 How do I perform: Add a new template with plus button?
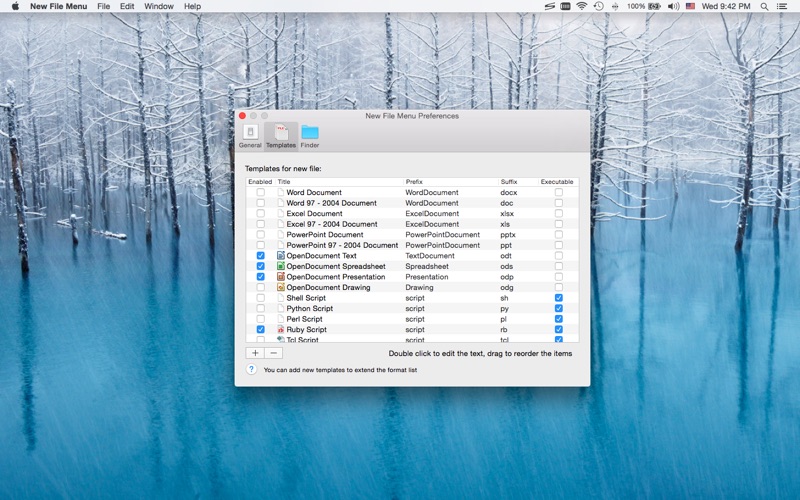pyautogui.click(x=255, y=353)
